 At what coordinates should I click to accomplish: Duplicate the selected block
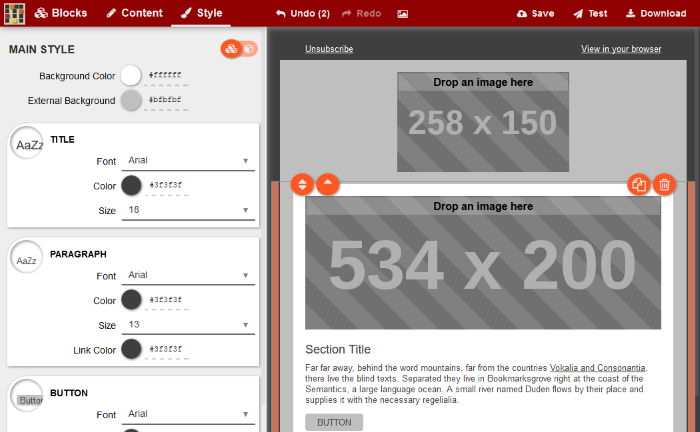point(639,184)
